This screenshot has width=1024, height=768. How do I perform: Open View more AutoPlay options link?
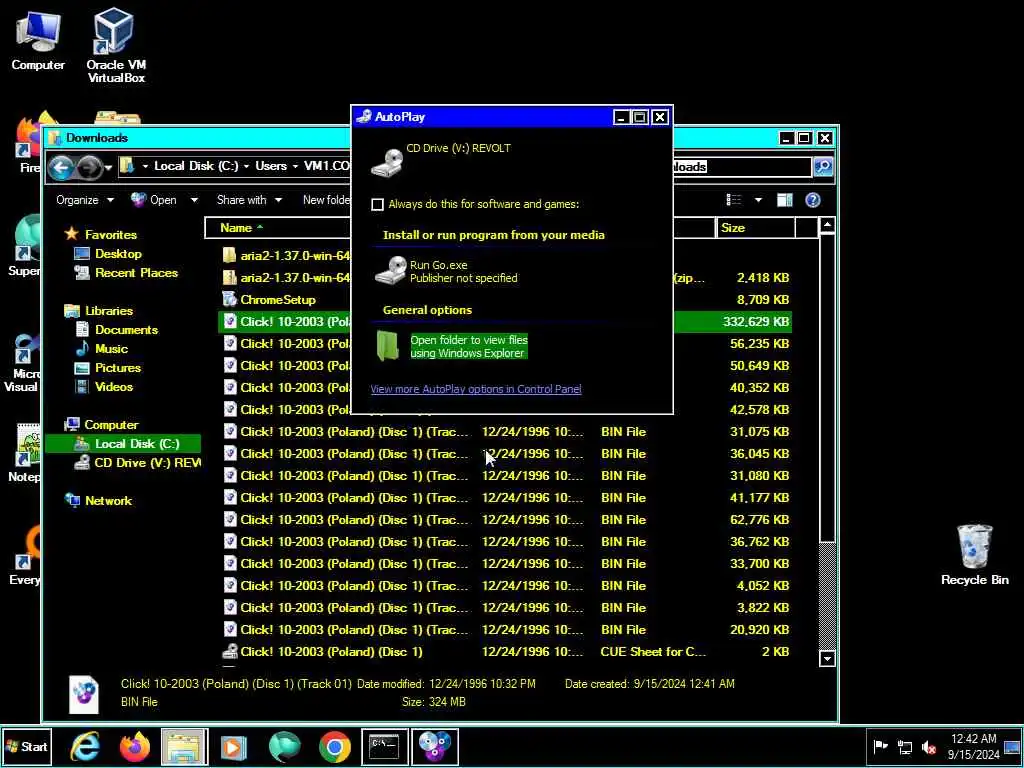coord(475,389)
